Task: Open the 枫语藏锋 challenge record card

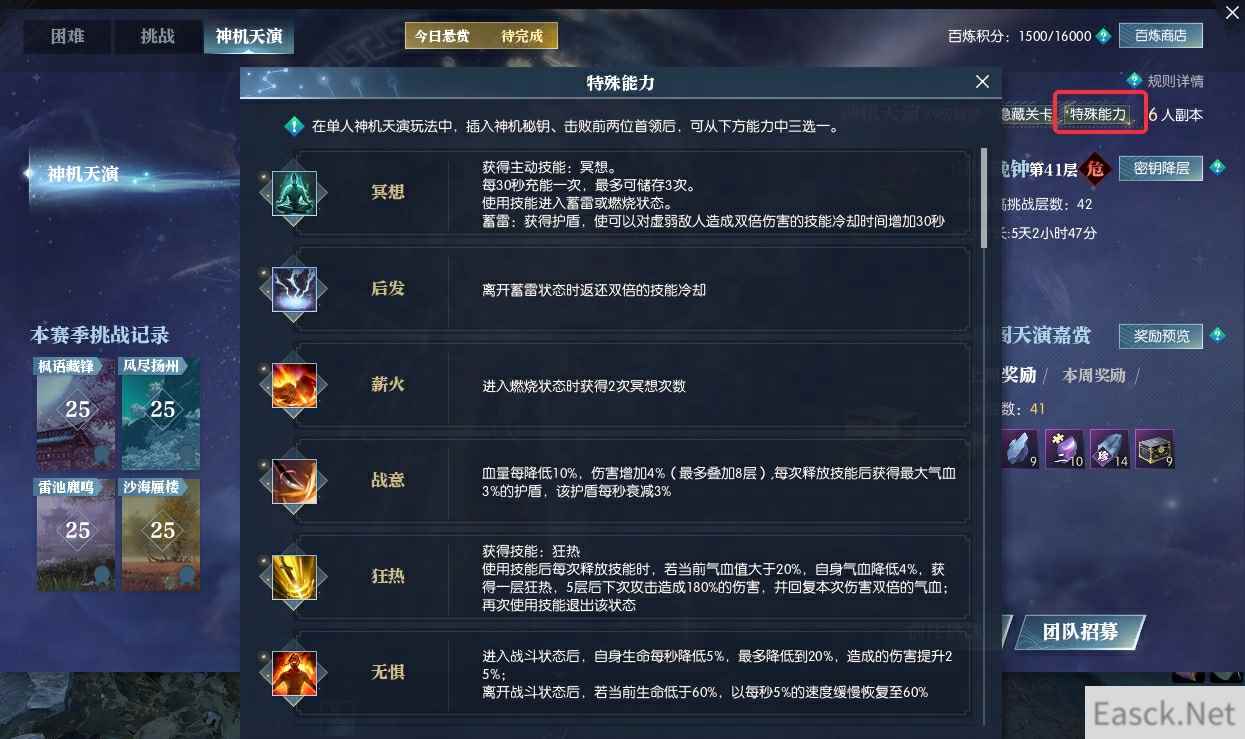Action: [76, 414]
